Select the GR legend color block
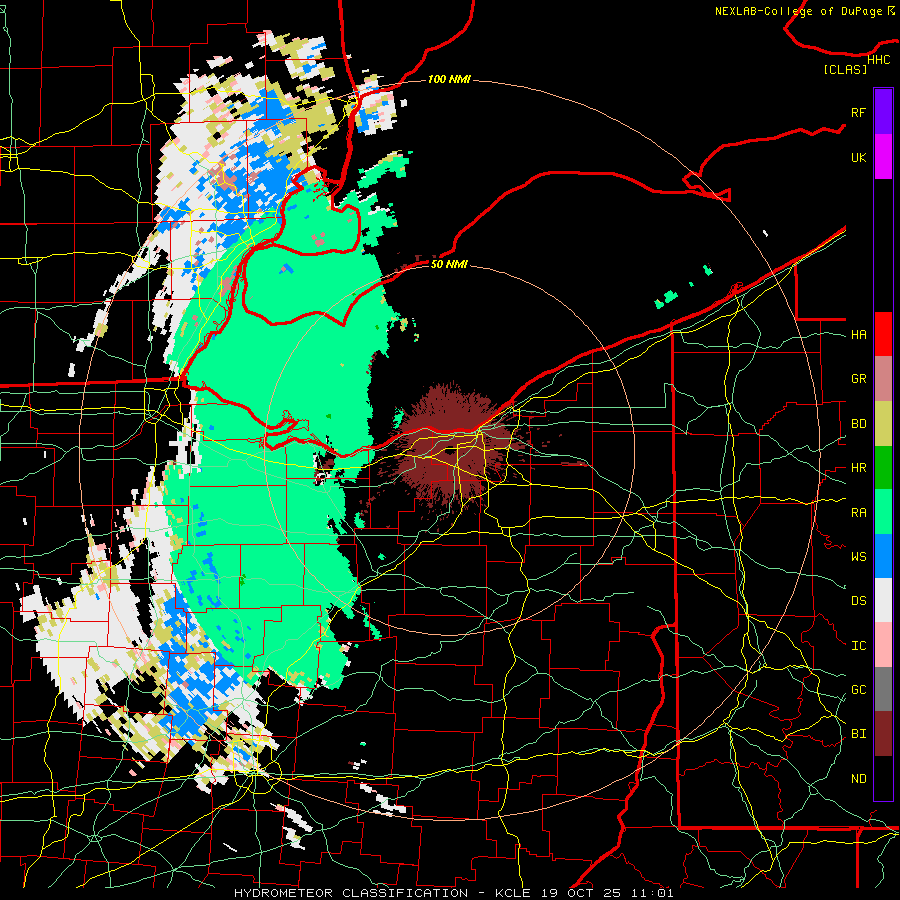Viewport: 900px width, 900px height. pyautogui.click(x=883, y=379)
